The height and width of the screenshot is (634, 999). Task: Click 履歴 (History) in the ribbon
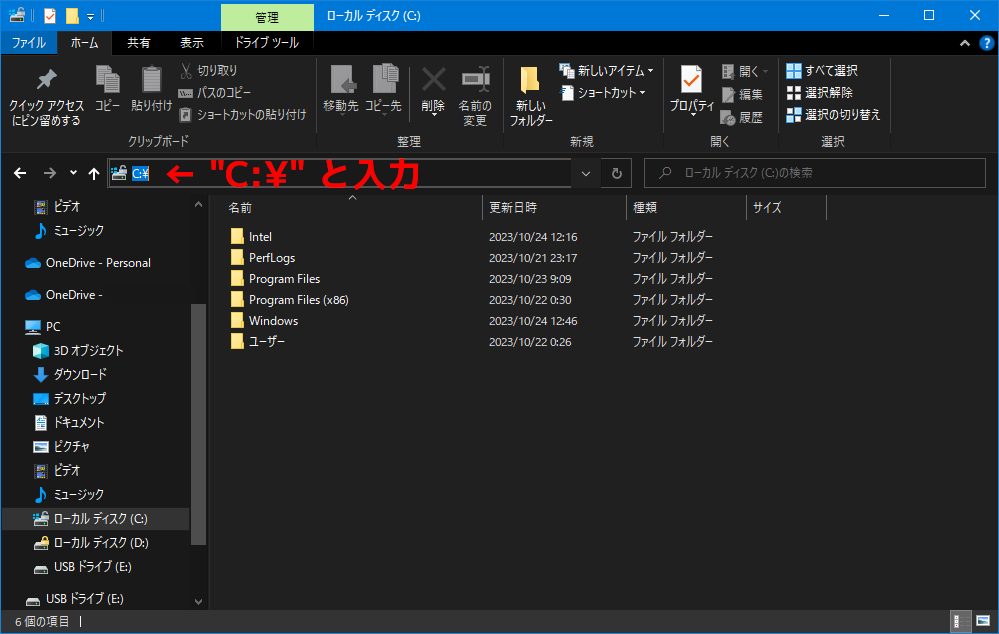742,117
